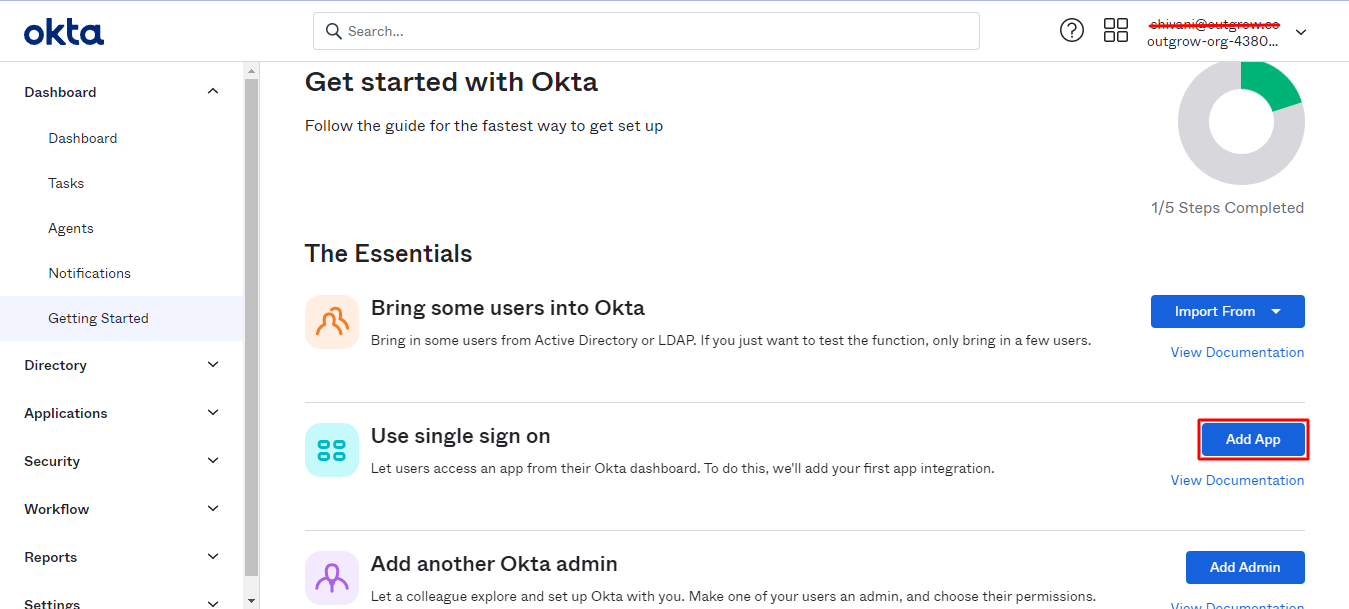Viewport: 1349px width, 609px height.
Task: Open View Documentation under Add App
Action: 1237,480
